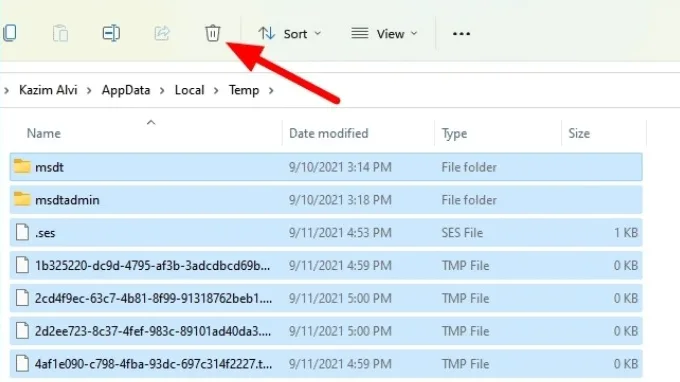This screenshot has height=382, width=680.
Task: Click 0 KB size in 2cd4f9ec row
Action: click(626, 298)
